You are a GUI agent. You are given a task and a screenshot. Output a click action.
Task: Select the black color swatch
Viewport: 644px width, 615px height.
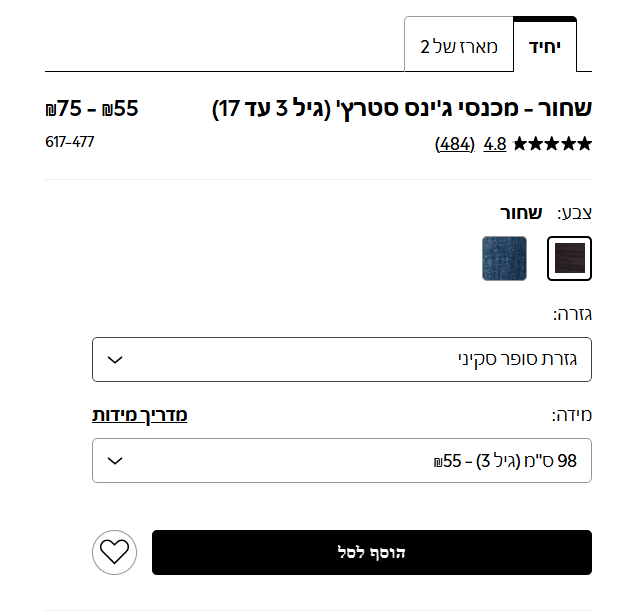570,258
